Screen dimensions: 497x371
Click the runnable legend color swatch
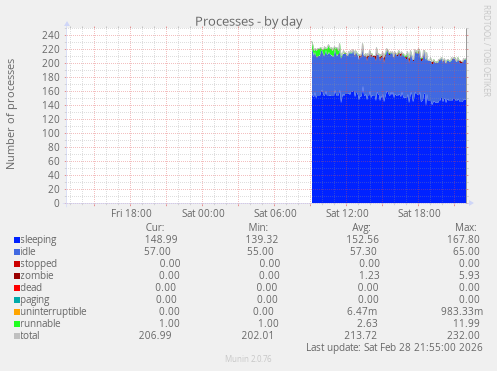[x=17, y=324]
